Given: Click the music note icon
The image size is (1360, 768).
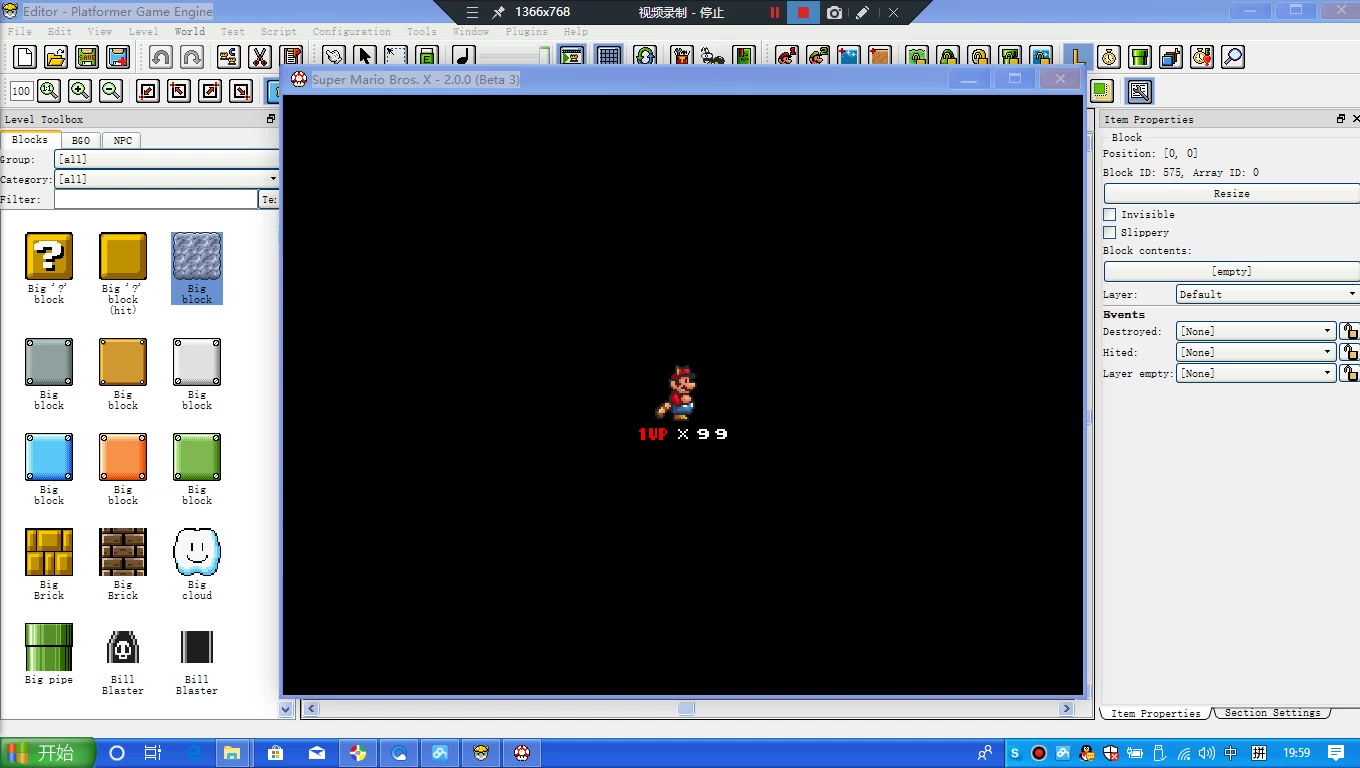Looking at the screenshot, I should [x=464, y=57].
